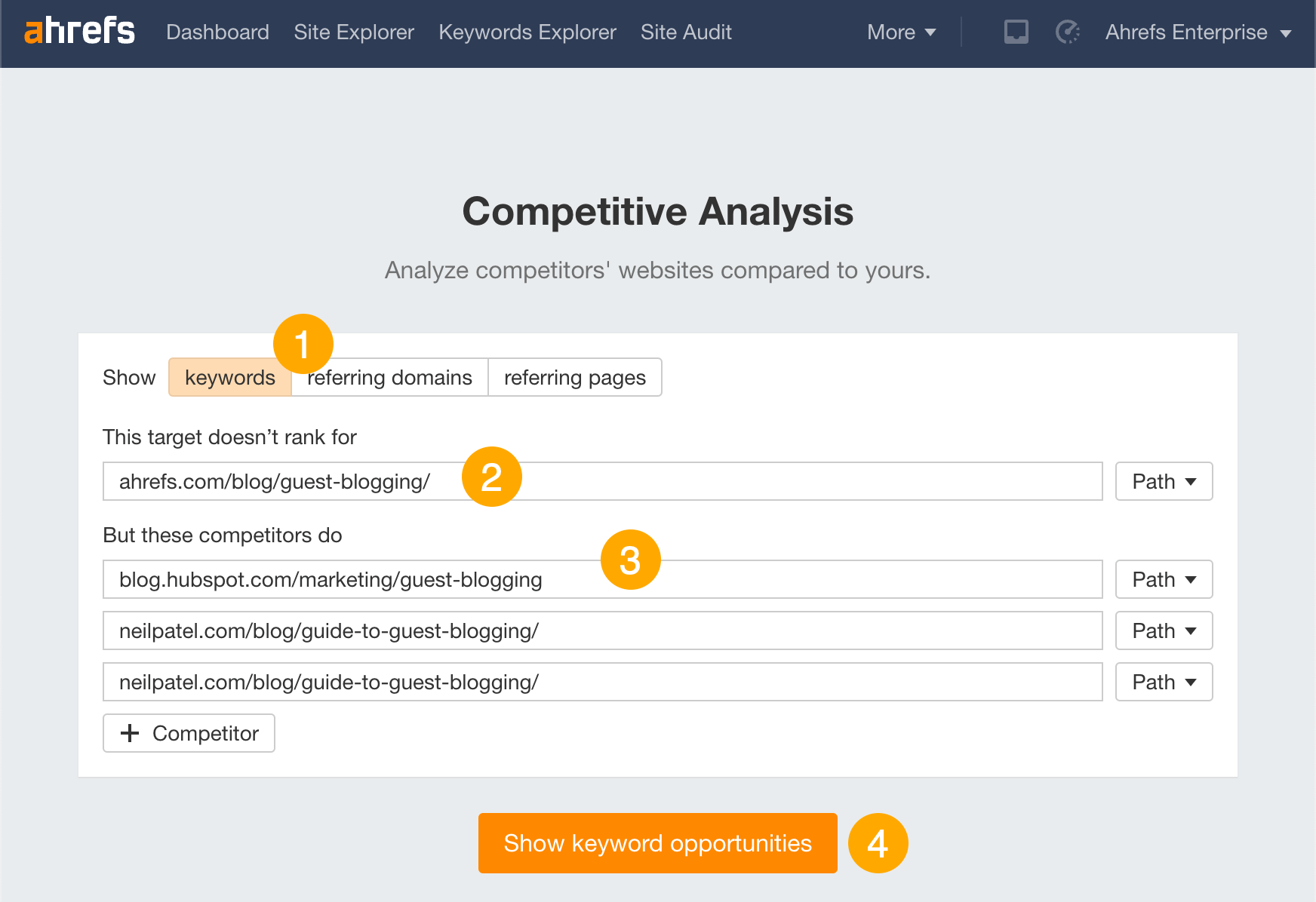Edit the blog.hubspot.com competitor field
Image resolution: width=1316 pixels, height=902 pixels.
tap(603, 579)
